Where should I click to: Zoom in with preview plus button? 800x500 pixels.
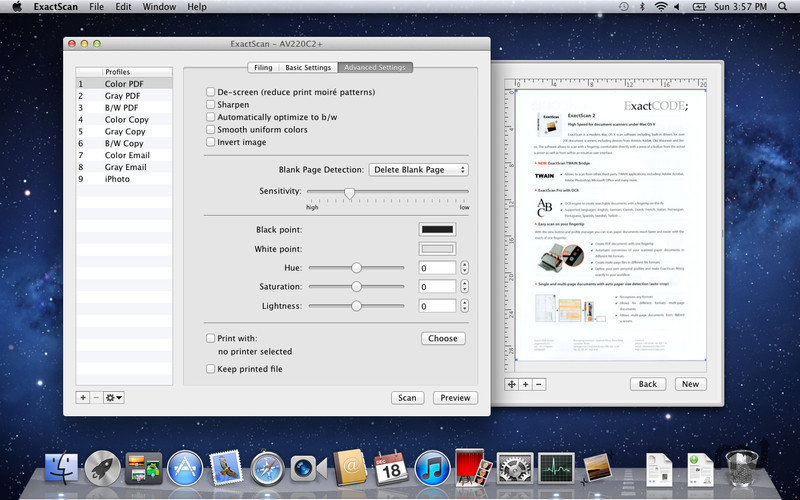(526, 384)
